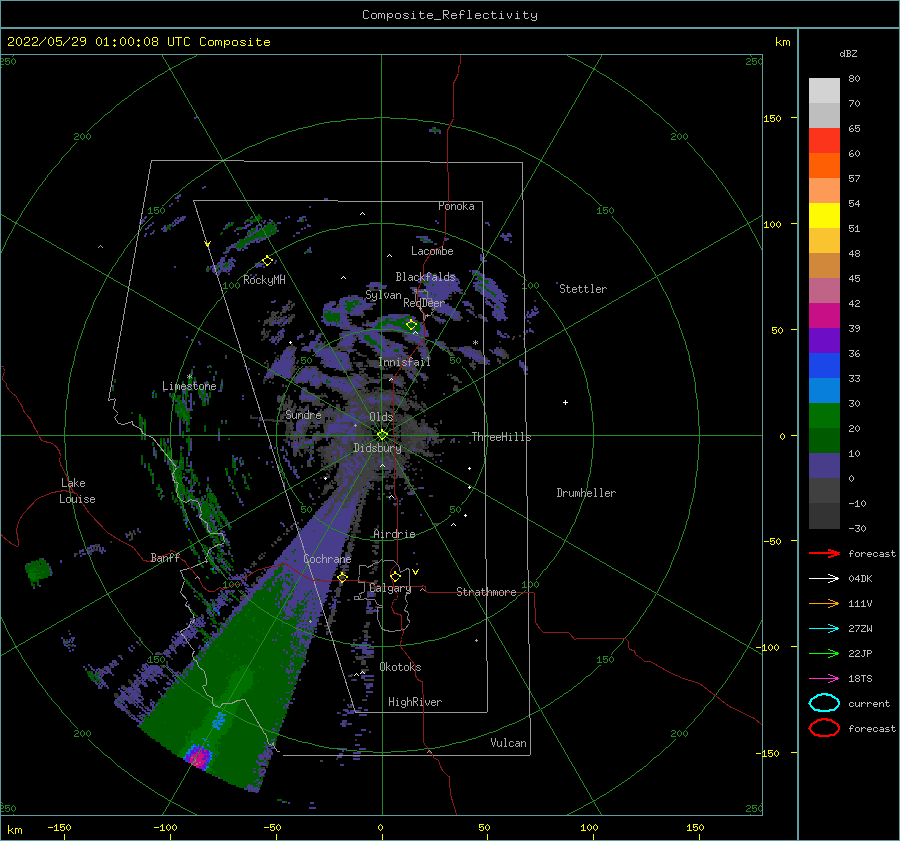Click the Stettler label
Viewport: 900px width, 841px height.
583,289
